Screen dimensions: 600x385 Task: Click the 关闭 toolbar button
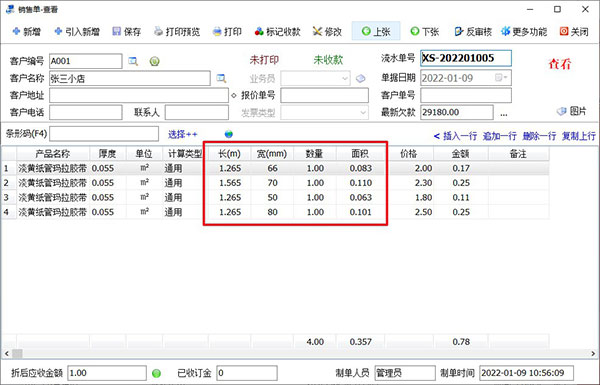(x=574, y=31)
